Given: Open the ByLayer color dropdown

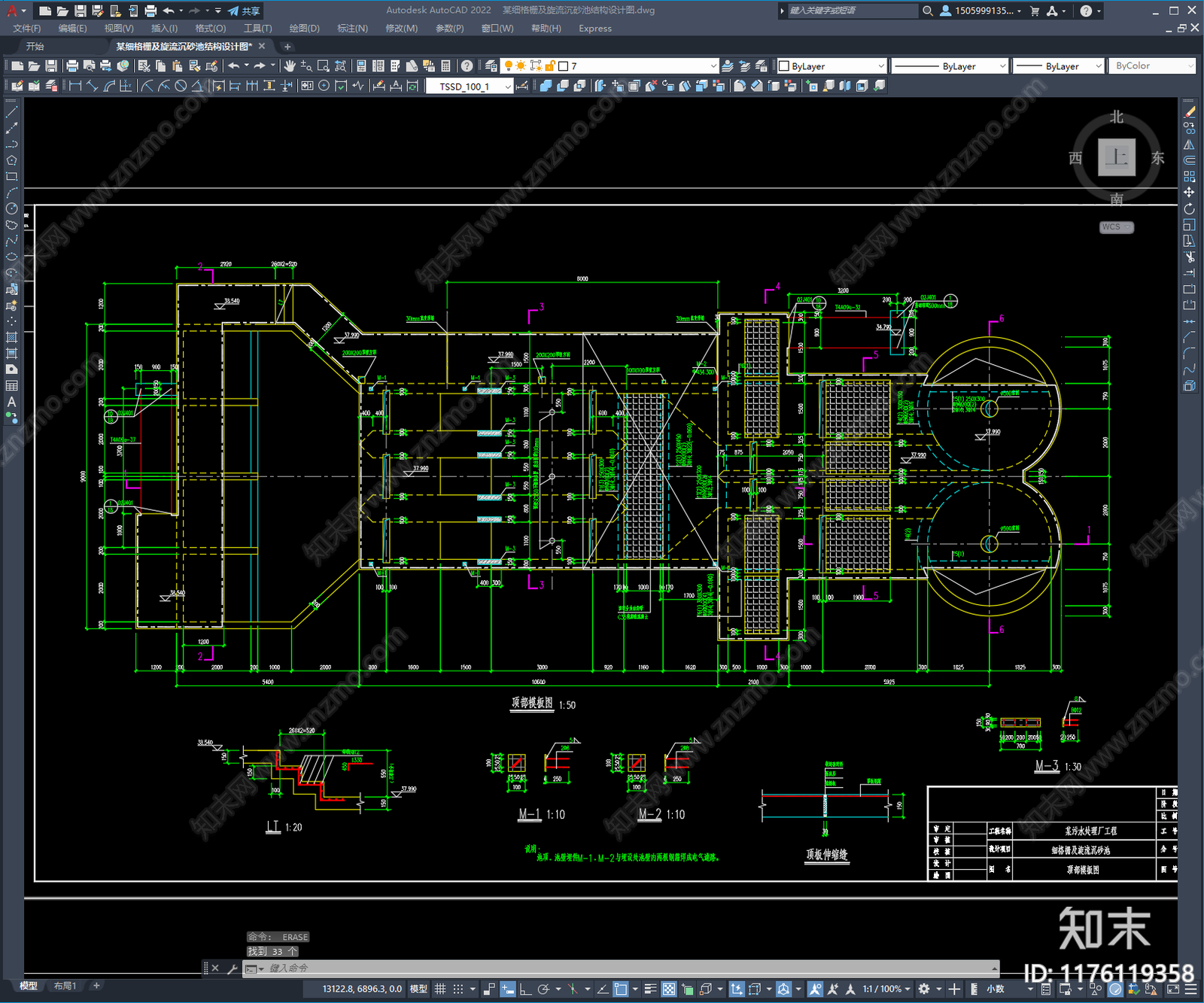Looking at the screenshot, I should point(832,66).
